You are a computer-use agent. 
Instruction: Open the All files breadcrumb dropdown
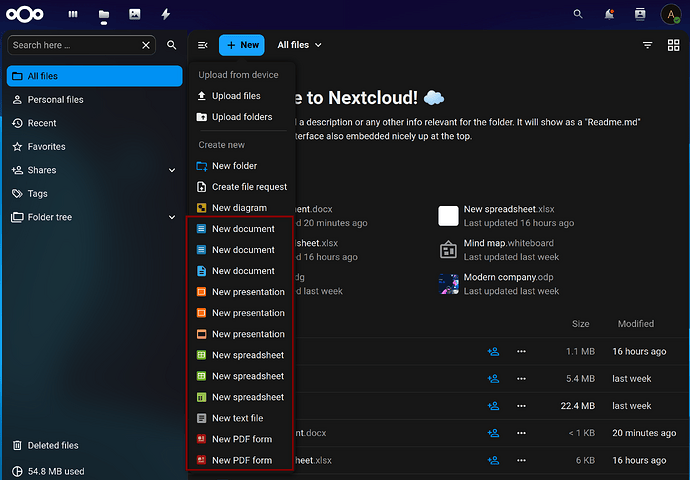click(x=299, y=45)
